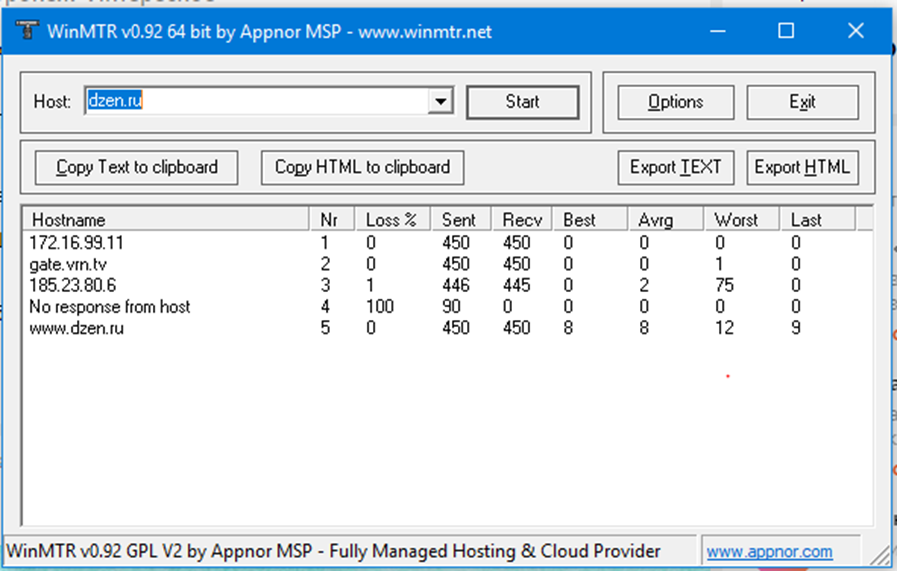Viewport: 897px width, 571px height.
Task: Close the WinMTR window
Action: (x=855, y=31)
